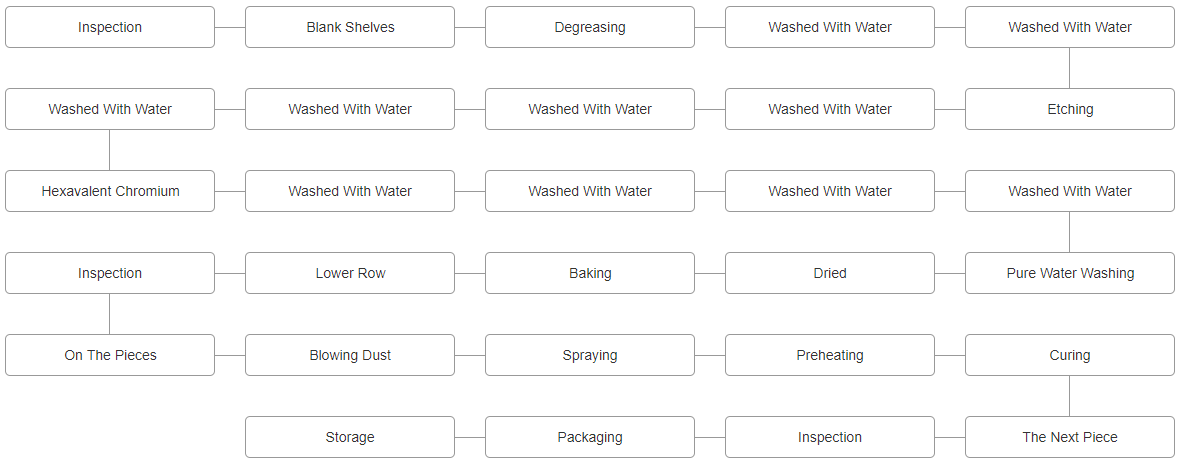
Task: Click the On The Pieces box
Action: coord(110,355)
